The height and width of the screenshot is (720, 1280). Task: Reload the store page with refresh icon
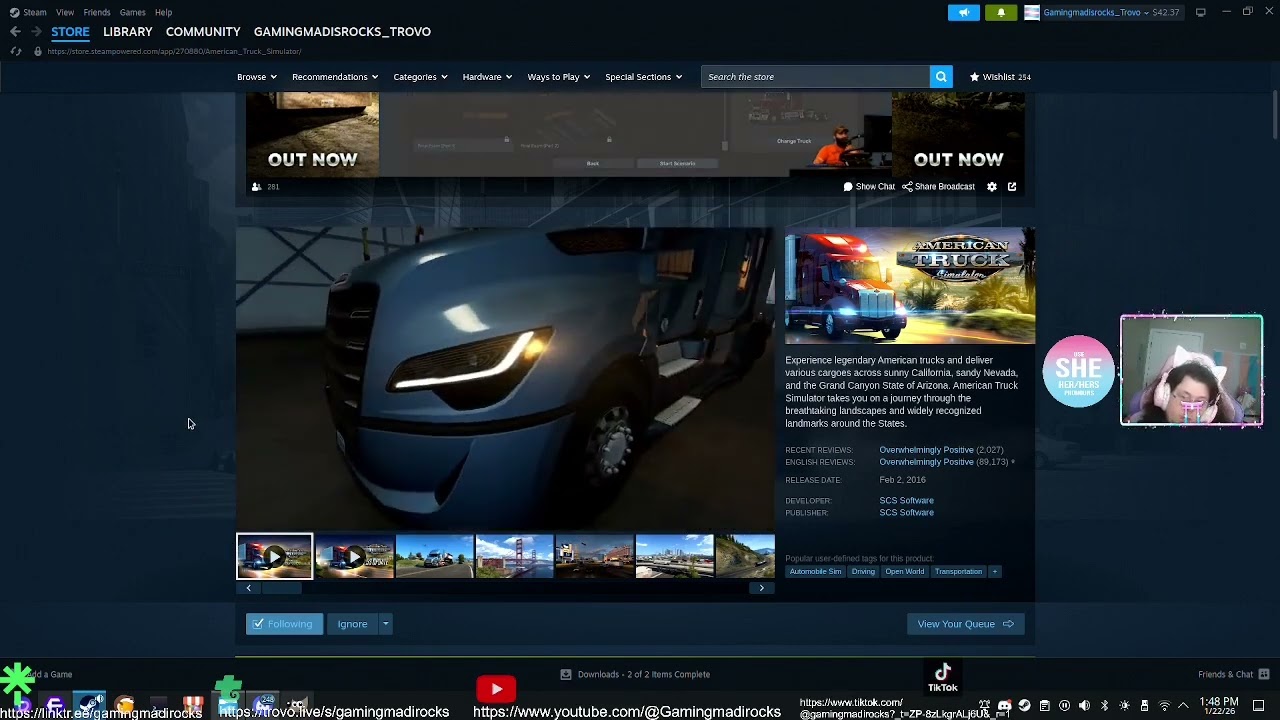16,51
